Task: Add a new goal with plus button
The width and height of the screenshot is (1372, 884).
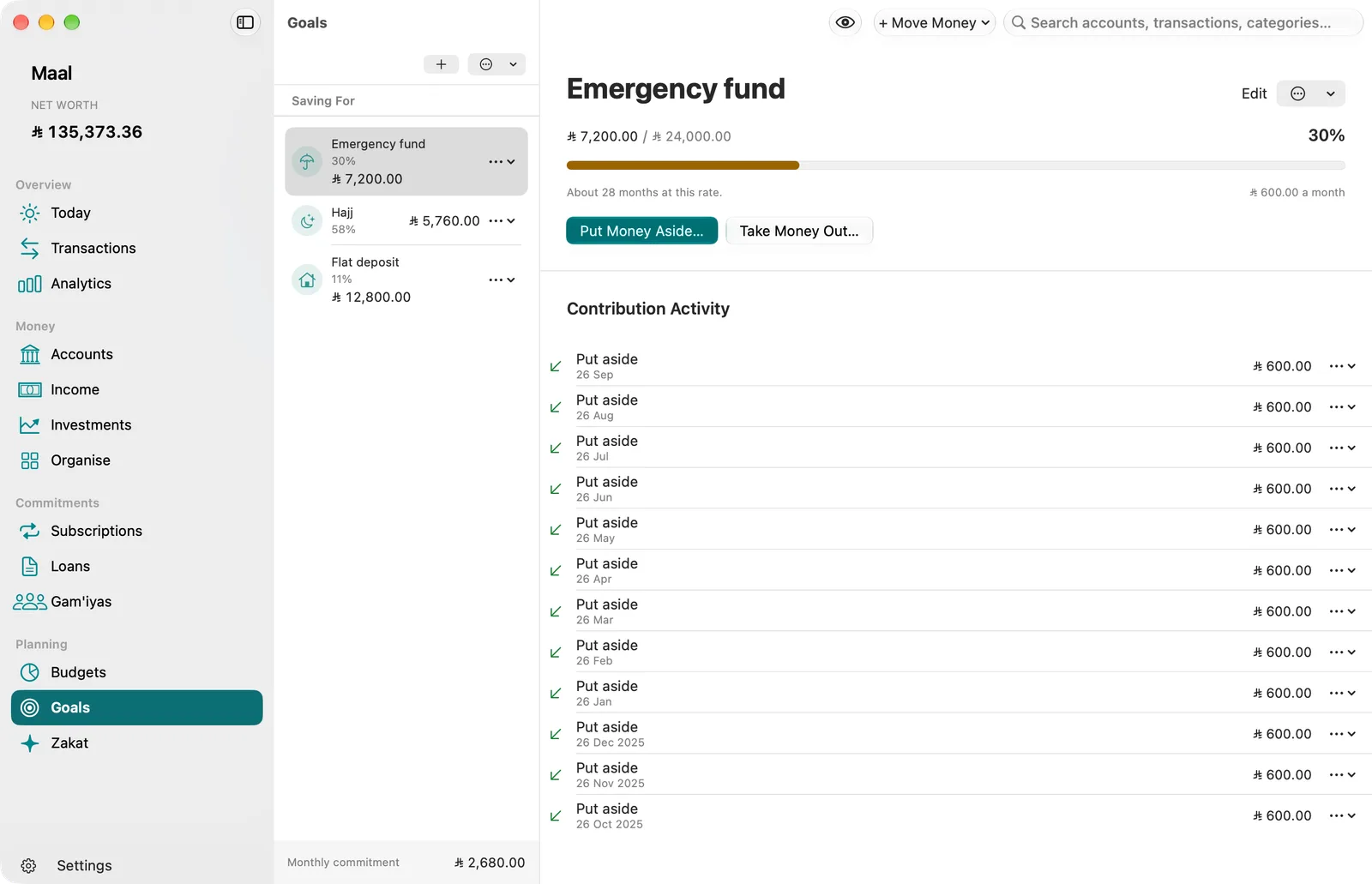Action: 441,64
